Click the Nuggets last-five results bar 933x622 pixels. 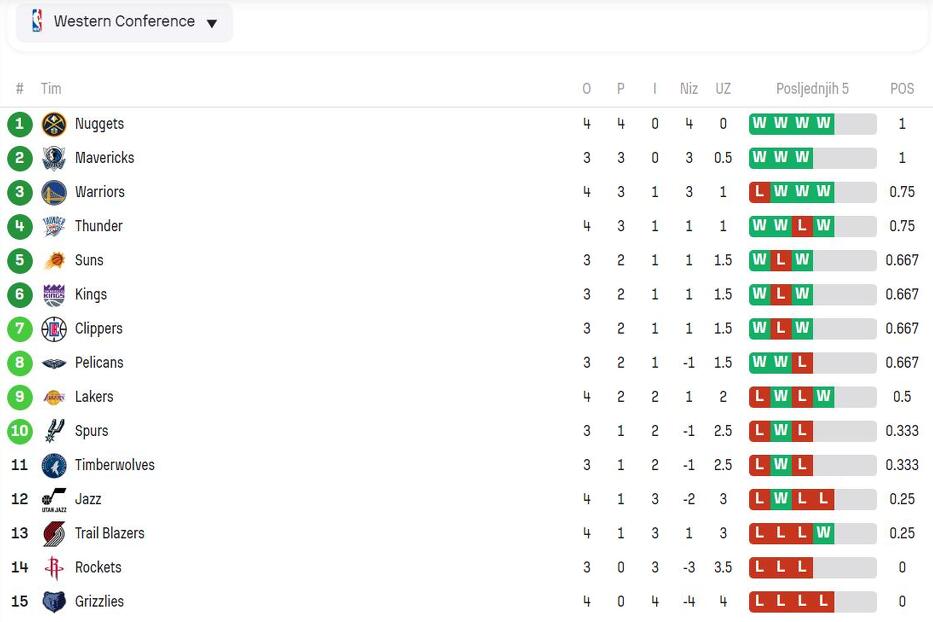coord(812,124)
